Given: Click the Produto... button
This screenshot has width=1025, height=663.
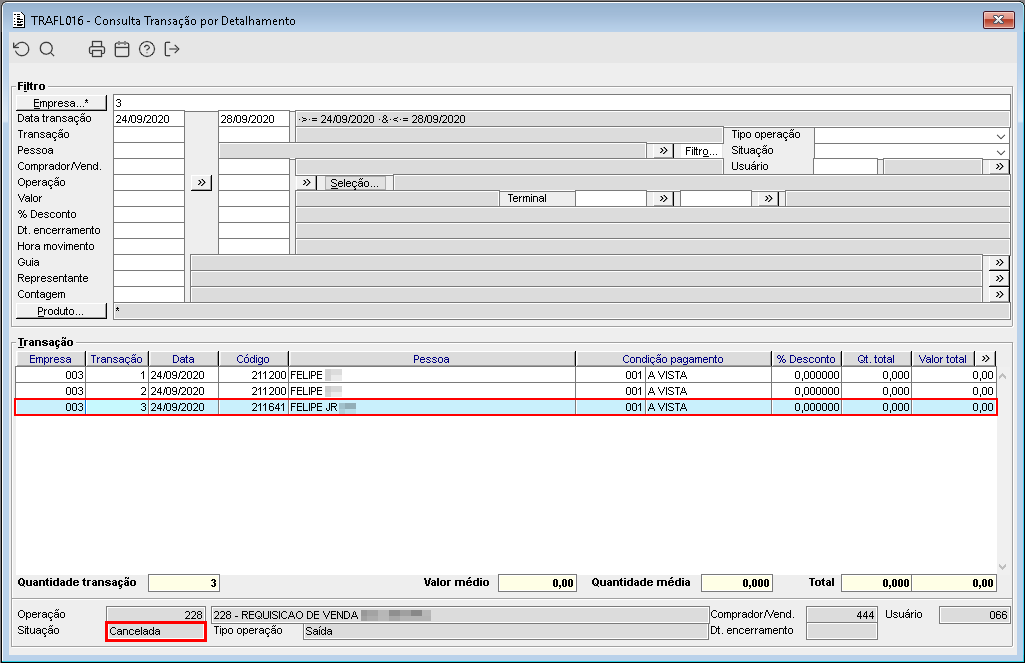Looking at the screenshot, I should click(x=61, y=311).
